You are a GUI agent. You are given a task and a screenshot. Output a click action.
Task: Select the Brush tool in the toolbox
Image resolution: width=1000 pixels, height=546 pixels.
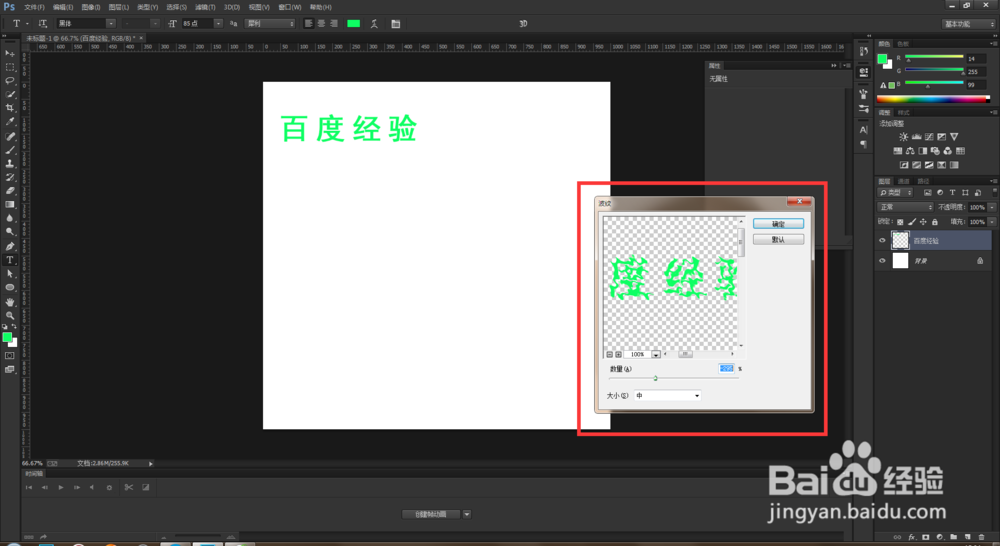point(10,150)
